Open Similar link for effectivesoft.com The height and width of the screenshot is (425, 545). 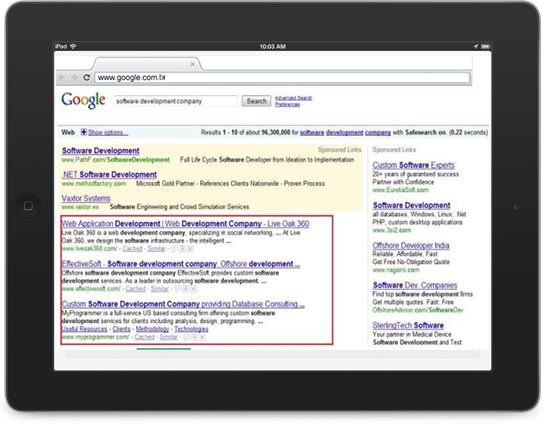tap(160, 289)
